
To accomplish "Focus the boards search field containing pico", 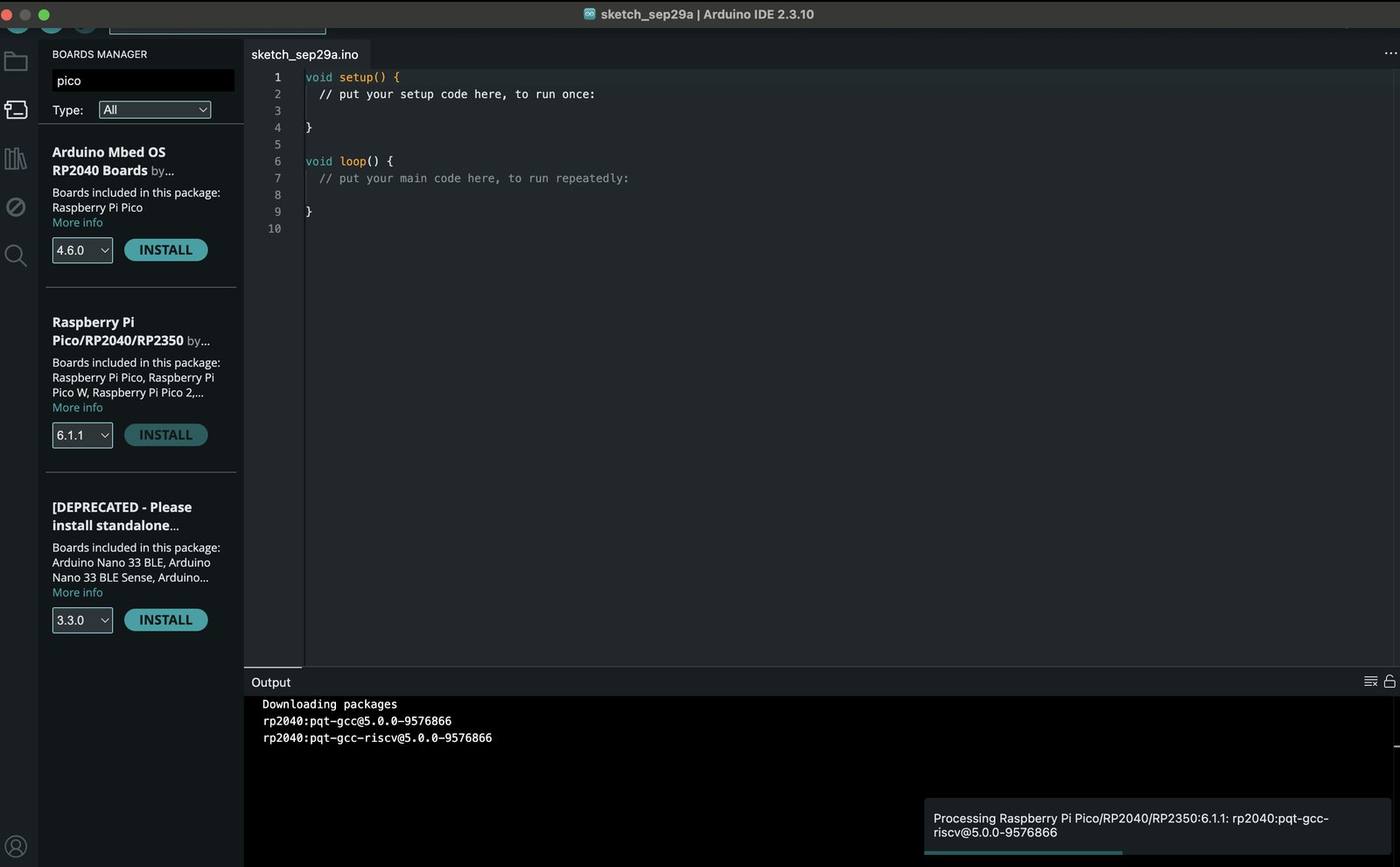I will pos(143,81).
